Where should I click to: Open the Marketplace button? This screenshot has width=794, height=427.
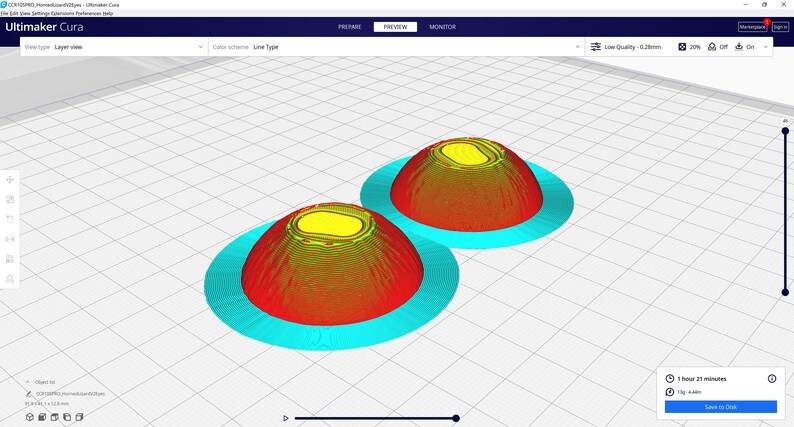click(752, 27)
